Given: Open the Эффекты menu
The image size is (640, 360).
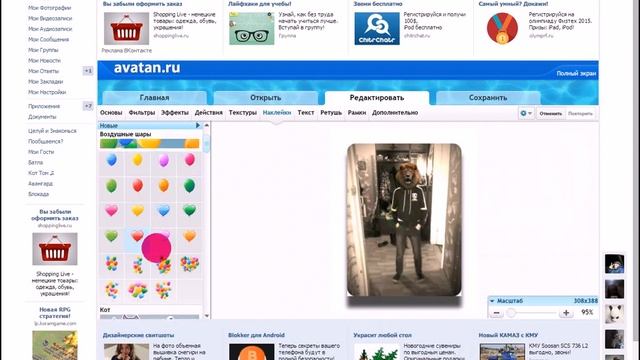Looking at the screenshot, I should (175, 113).
